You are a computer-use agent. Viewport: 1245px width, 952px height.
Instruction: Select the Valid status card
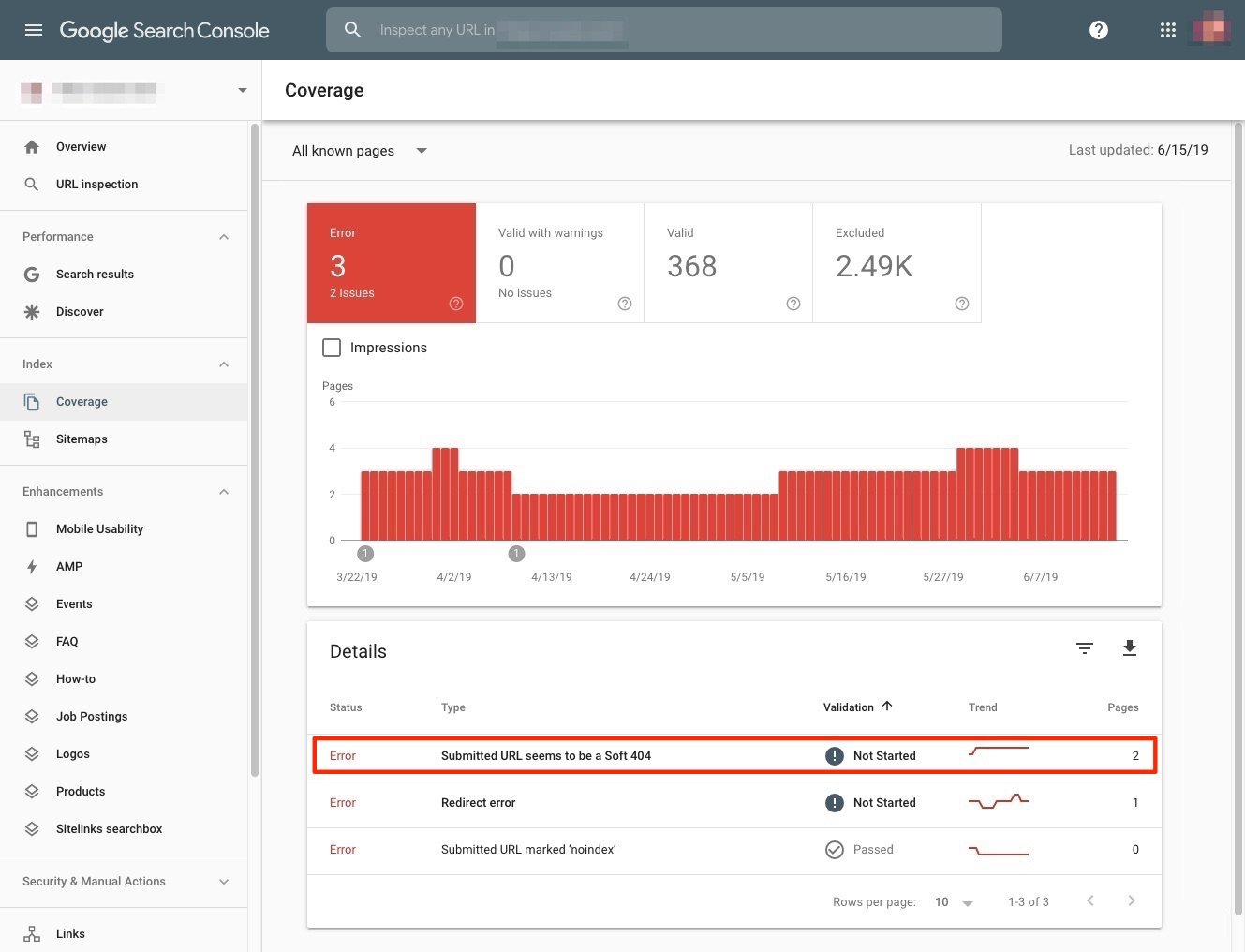(728, 263)
